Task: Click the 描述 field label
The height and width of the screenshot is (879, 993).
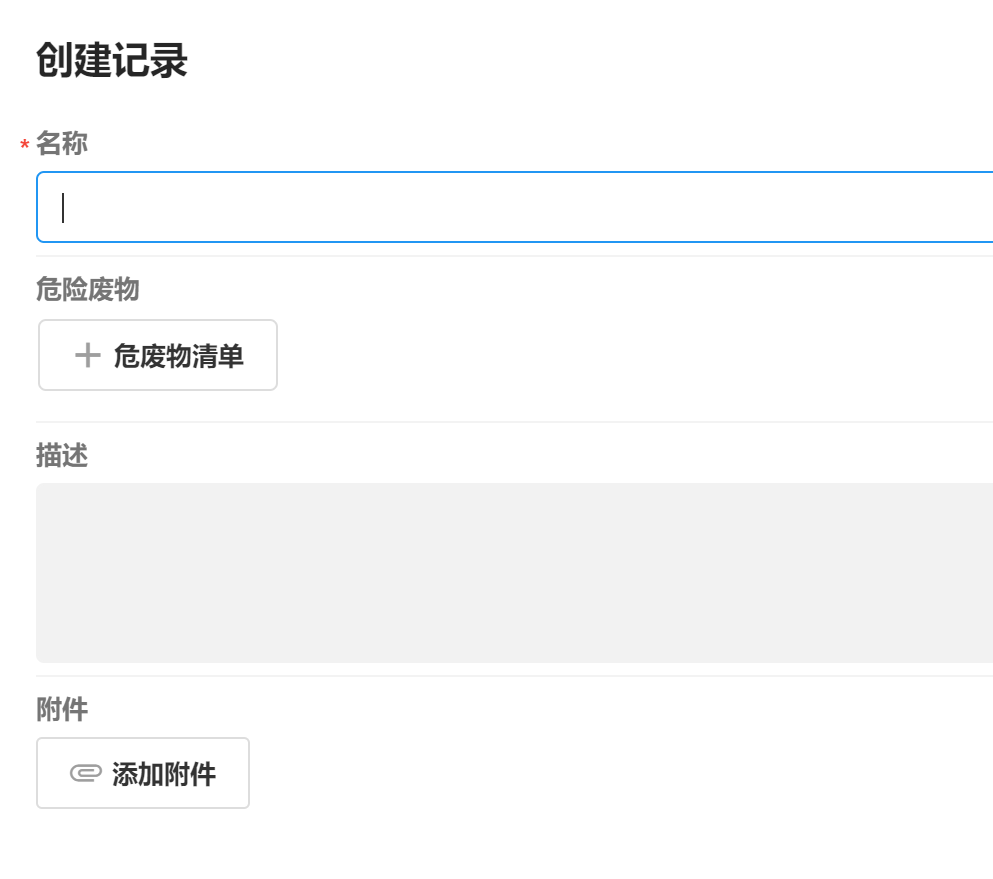Action: (62, 456)
